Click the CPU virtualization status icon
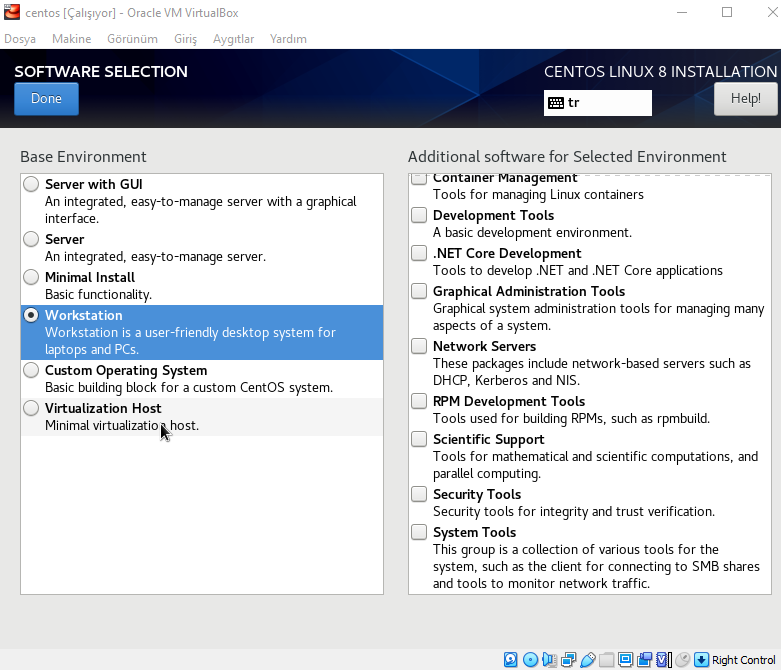This screenshot has height=670, width=781. tap(663, 660)
